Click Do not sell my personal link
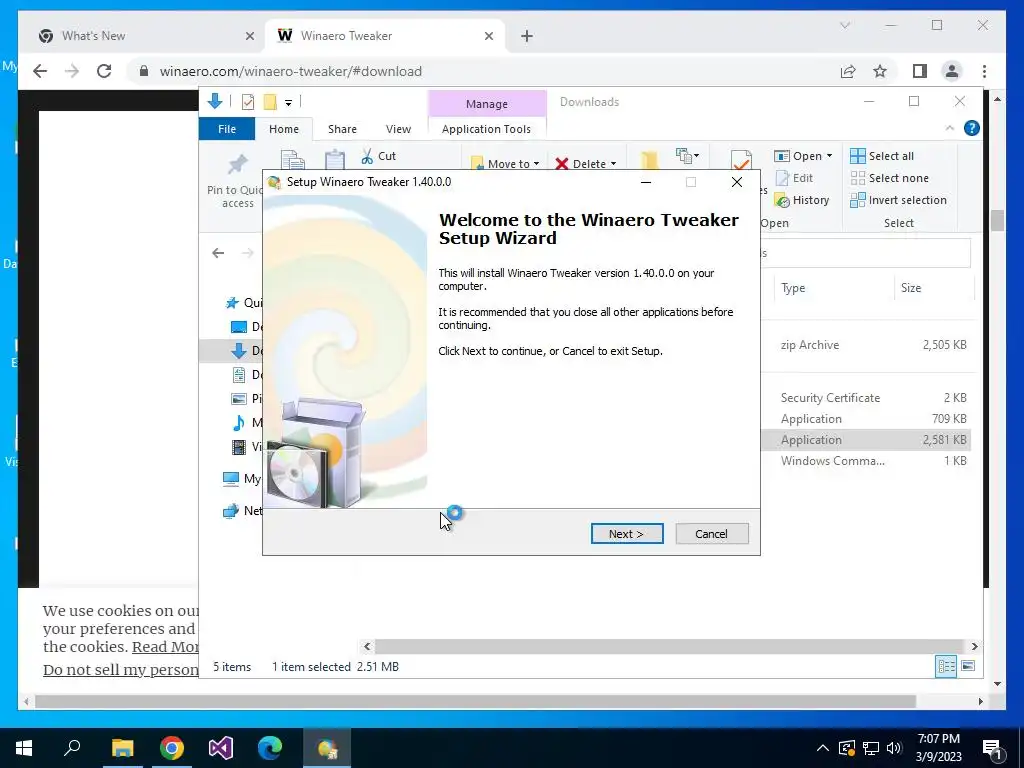Image resolution: width=1024 pixels, height=768 pixels. click(121, 669)
